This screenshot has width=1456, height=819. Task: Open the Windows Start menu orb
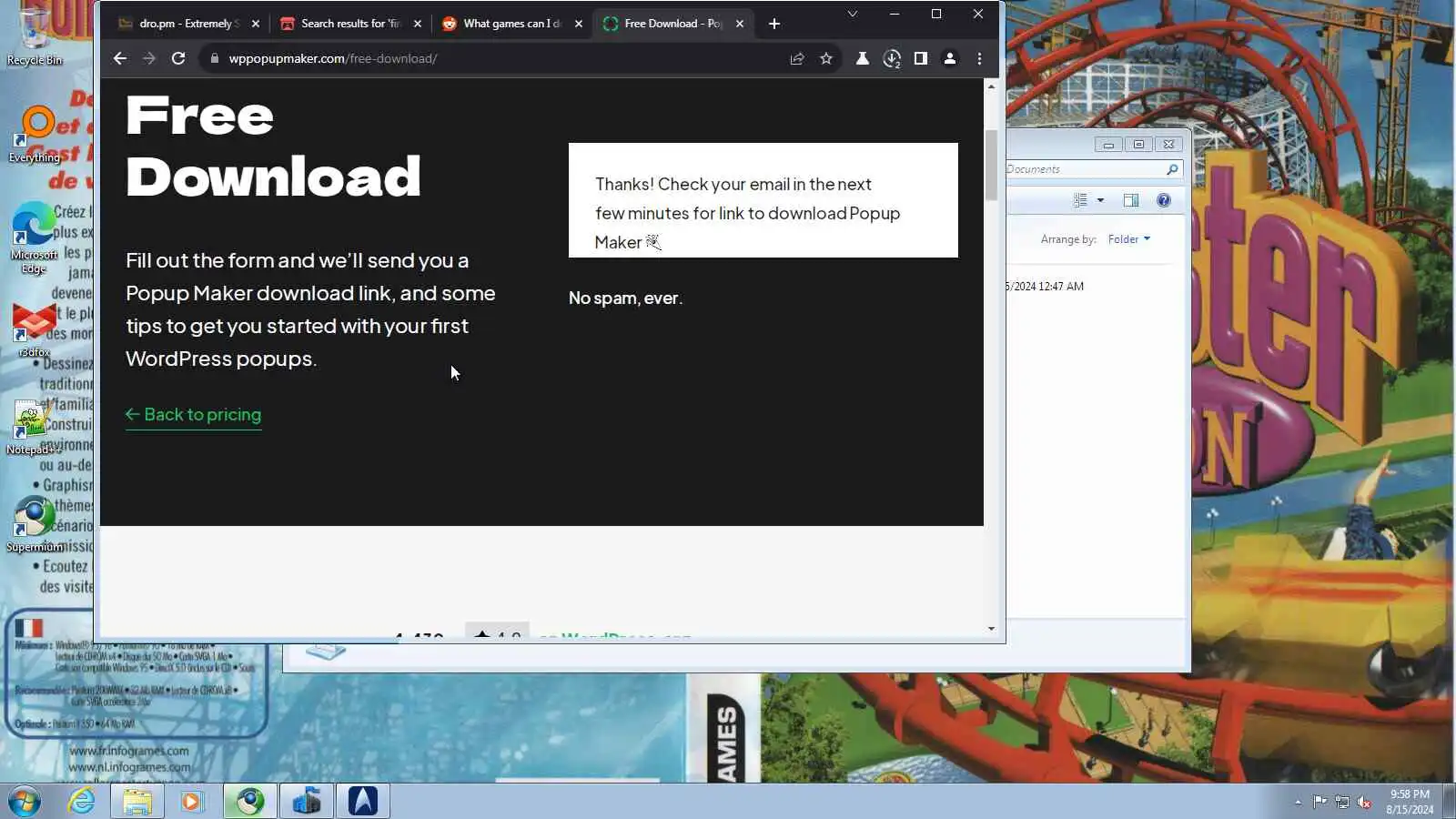click(25, 802)
